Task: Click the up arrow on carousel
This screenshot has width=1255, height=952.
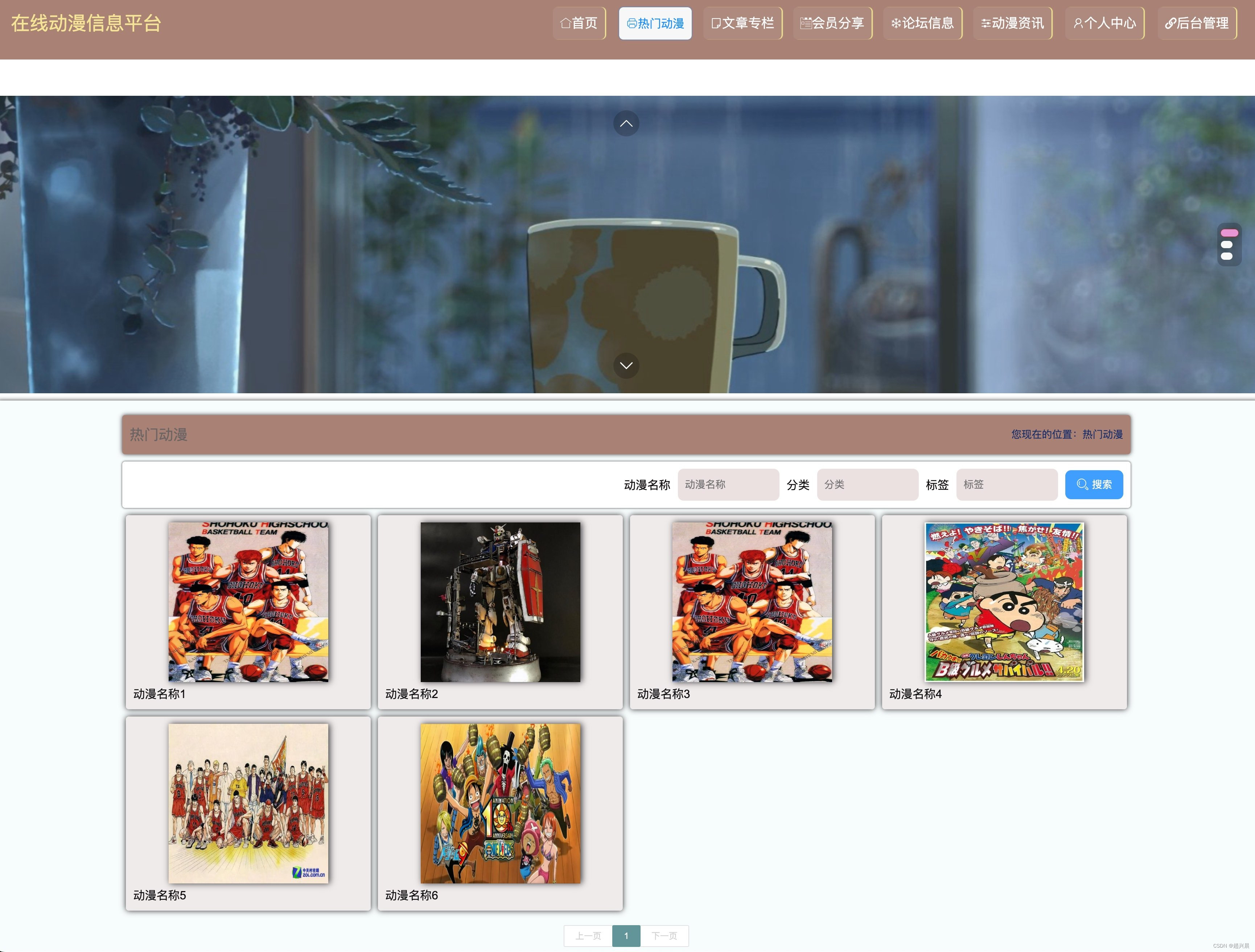Action: (x=626, y=124)
